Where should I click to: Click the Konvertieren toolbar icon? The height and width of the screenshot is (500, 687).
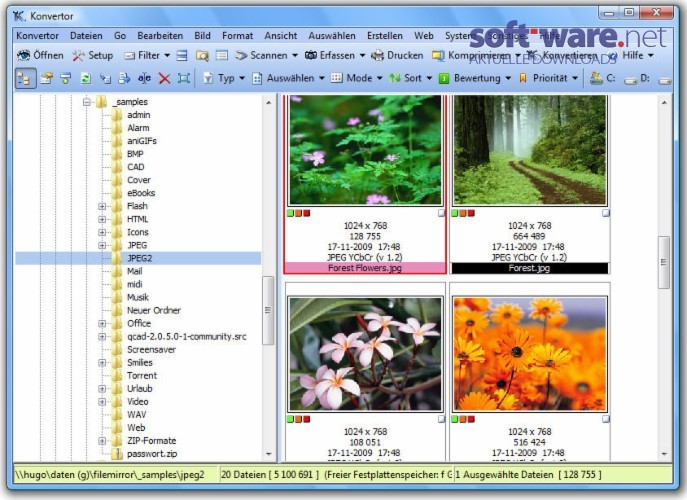[x=532, y=55]
